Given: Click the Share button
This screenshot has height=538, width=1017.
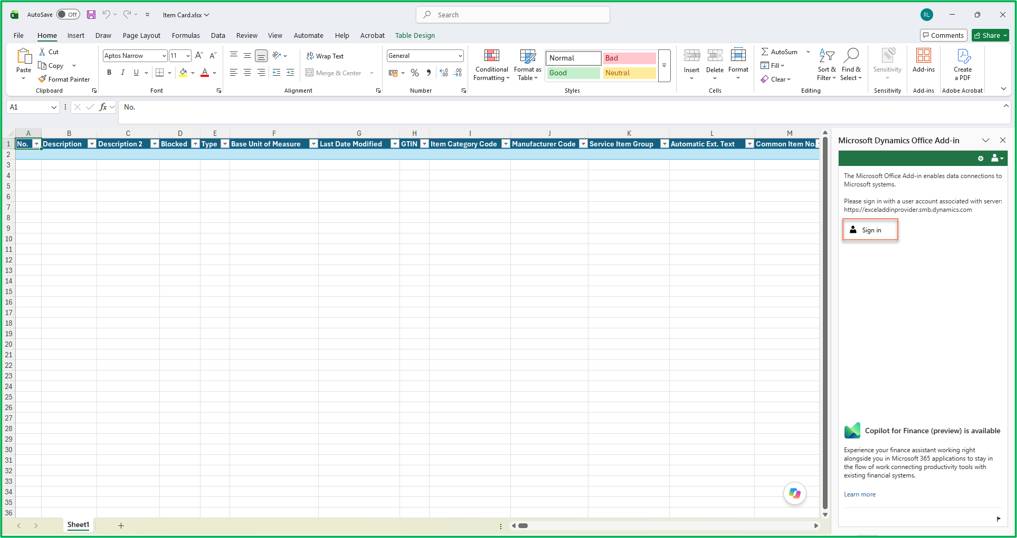Looking at the screenshot, I should click(990, 36).
